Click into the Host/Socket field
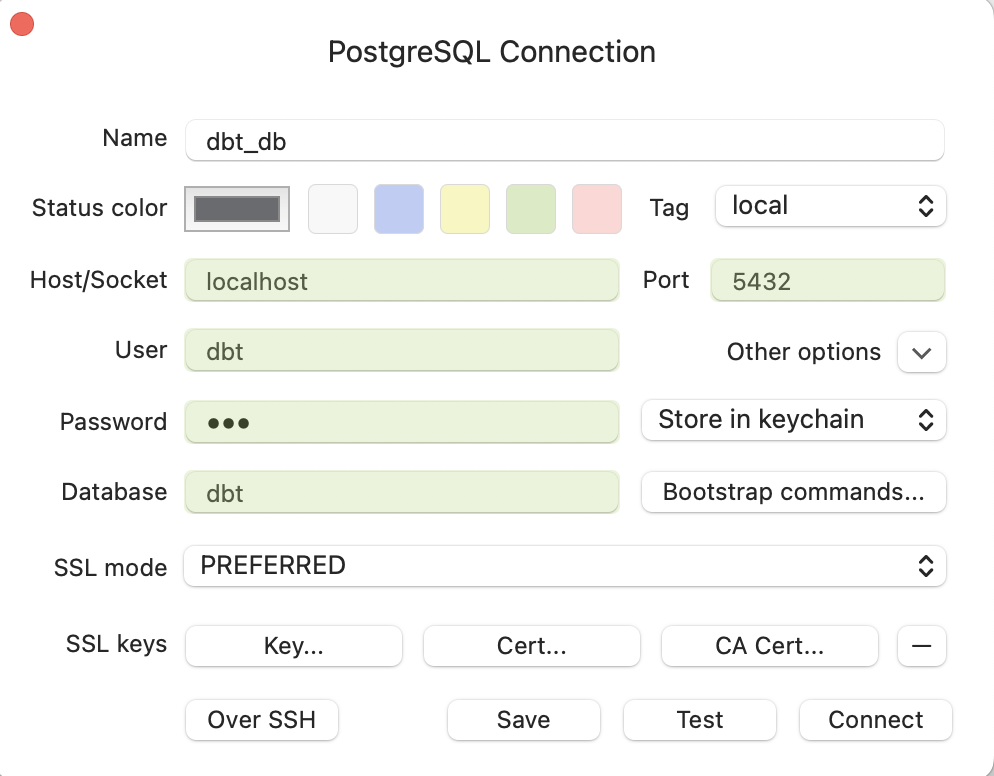 tap(402, 281)
